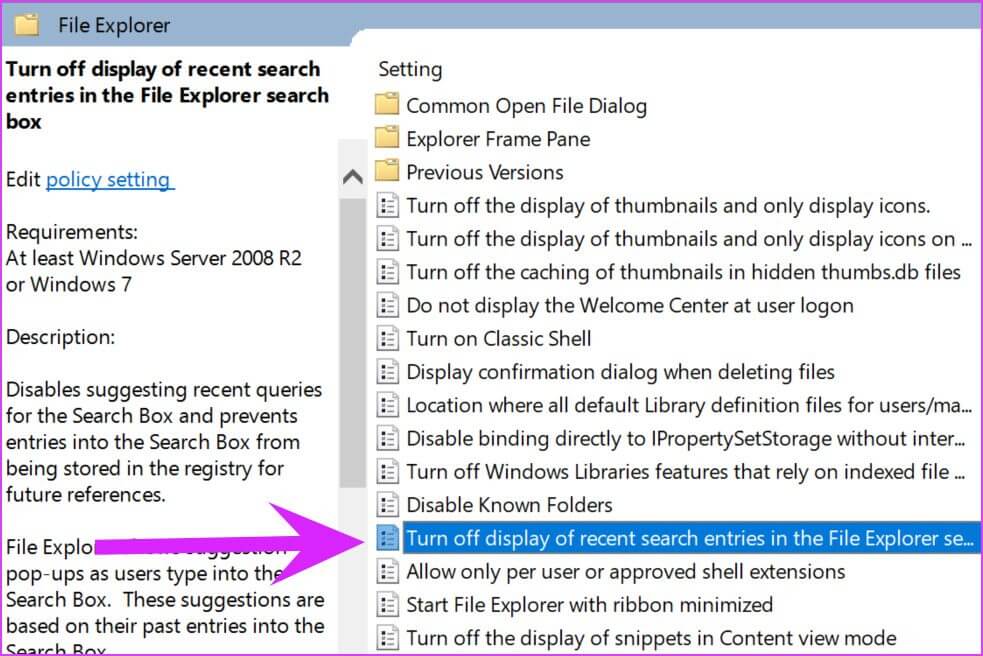Click policy icon for Turn on Classic Shell
Screen dimensions: 983x656
(387, 338)
